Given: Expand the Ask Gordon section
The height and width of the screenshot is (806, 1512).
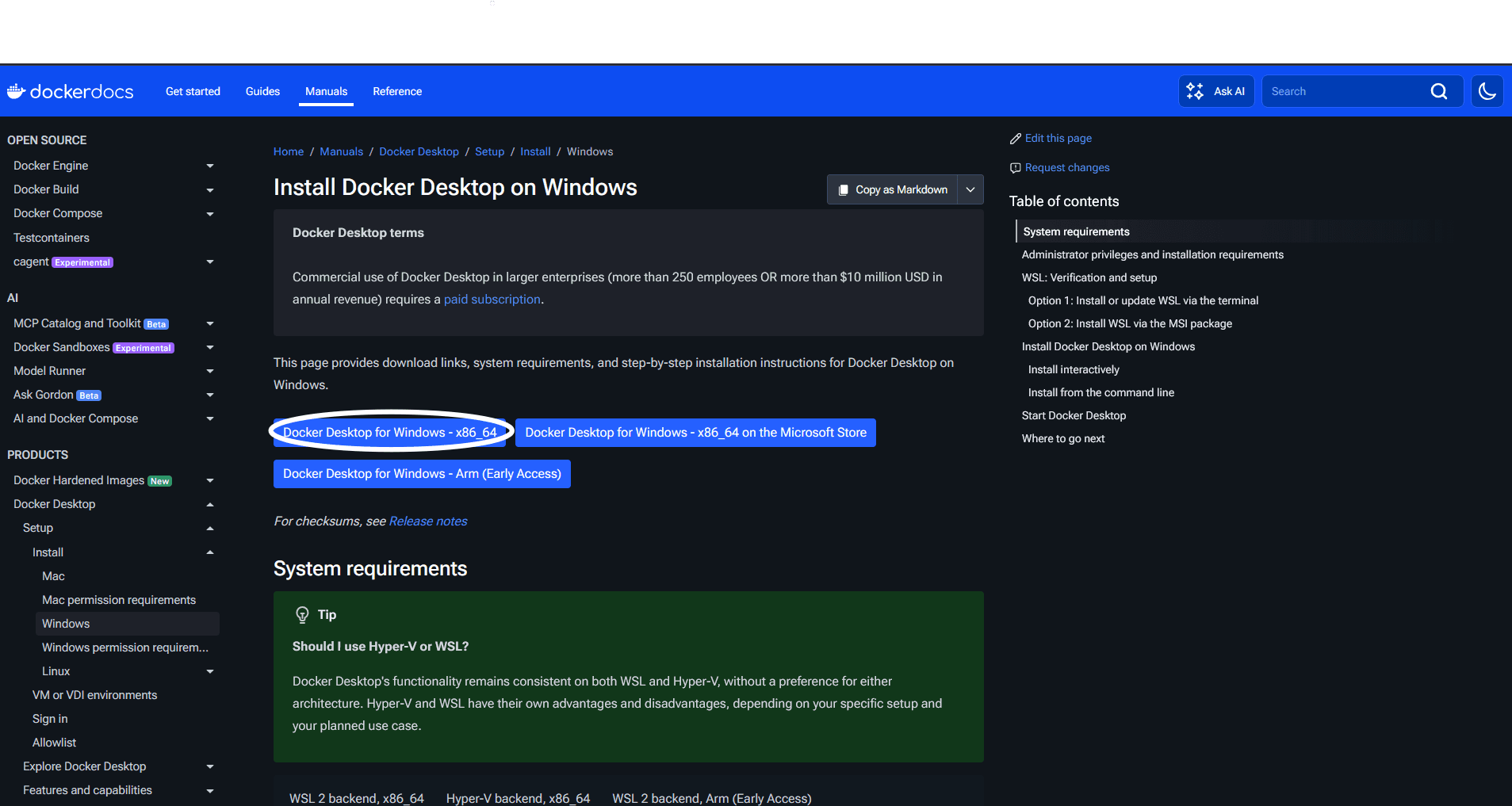Looking at the screenshot, I should pyautogui.click(x=210, y=395).
